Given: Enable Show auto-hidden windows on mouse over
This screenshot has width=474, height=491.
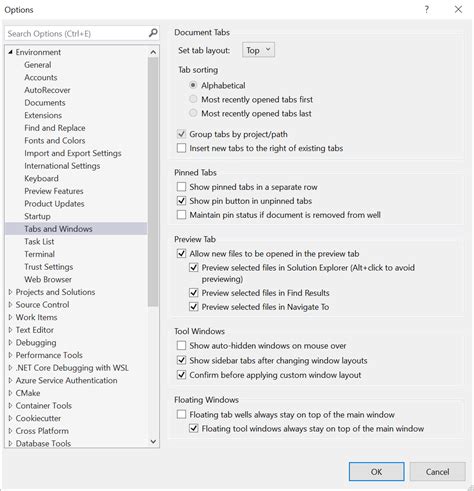Looking at the screenshot, I should point(181,345).
